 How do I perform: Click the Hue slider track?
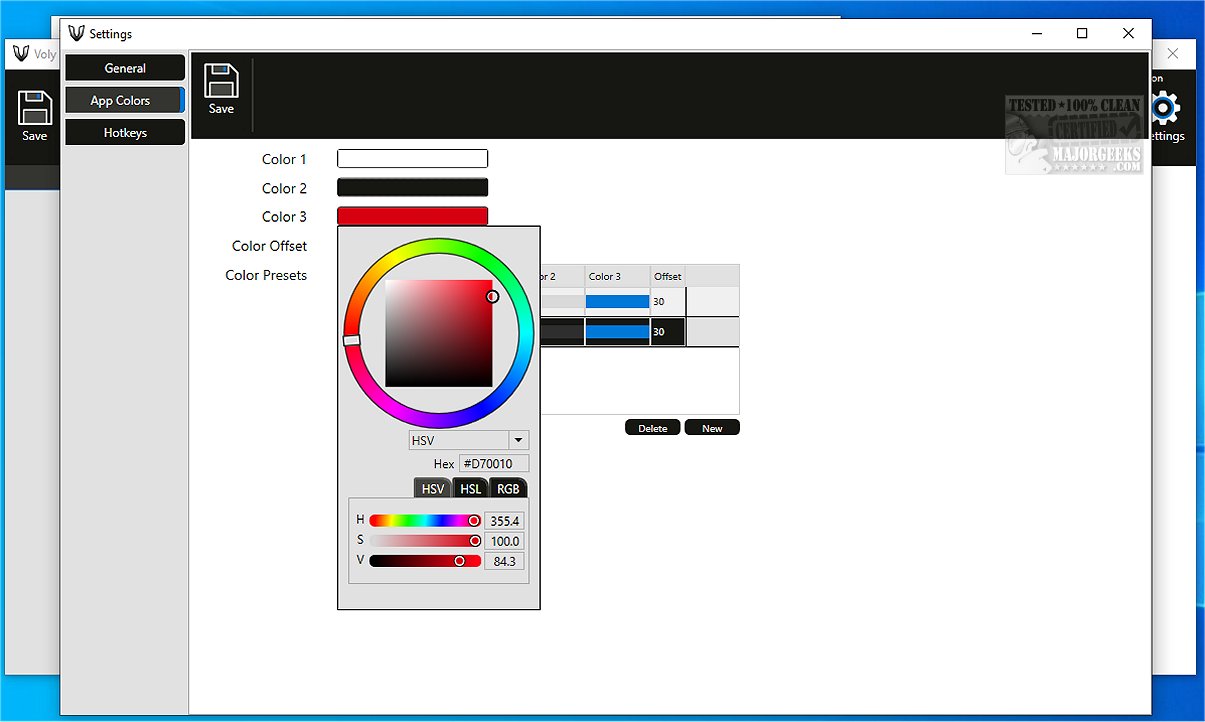(x=425, y=521)
